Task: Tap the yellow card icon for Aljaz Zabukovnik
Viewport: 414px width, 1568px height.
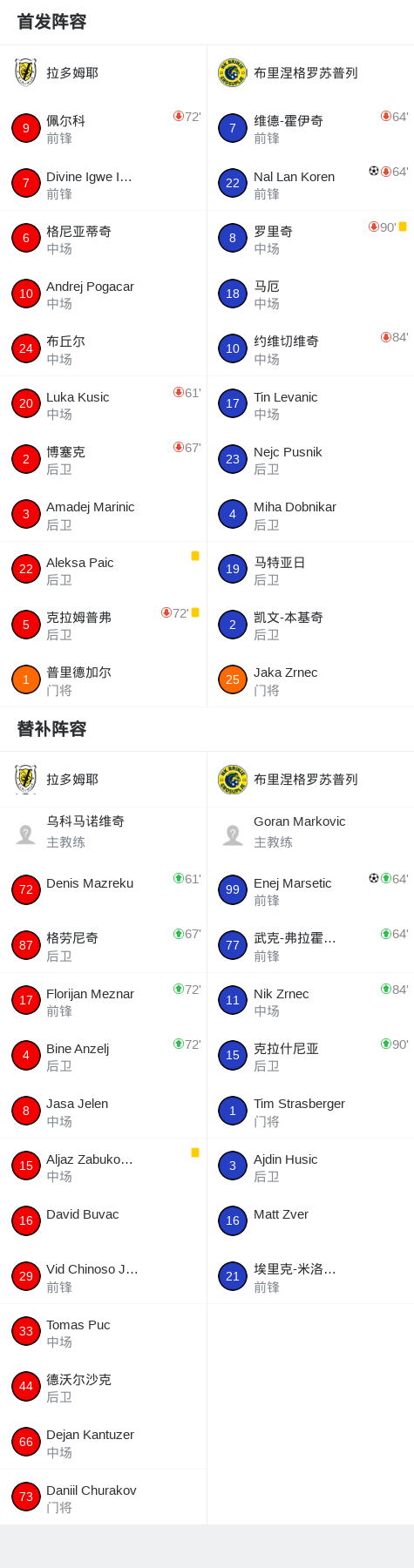Action: click(195, 1152)
